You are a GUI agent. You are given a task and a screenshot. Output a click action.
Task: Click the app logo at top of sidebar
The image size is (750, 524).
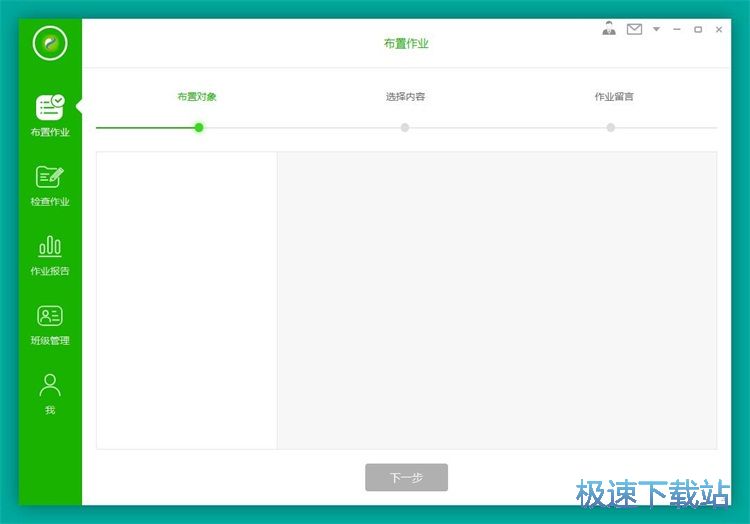50,43
